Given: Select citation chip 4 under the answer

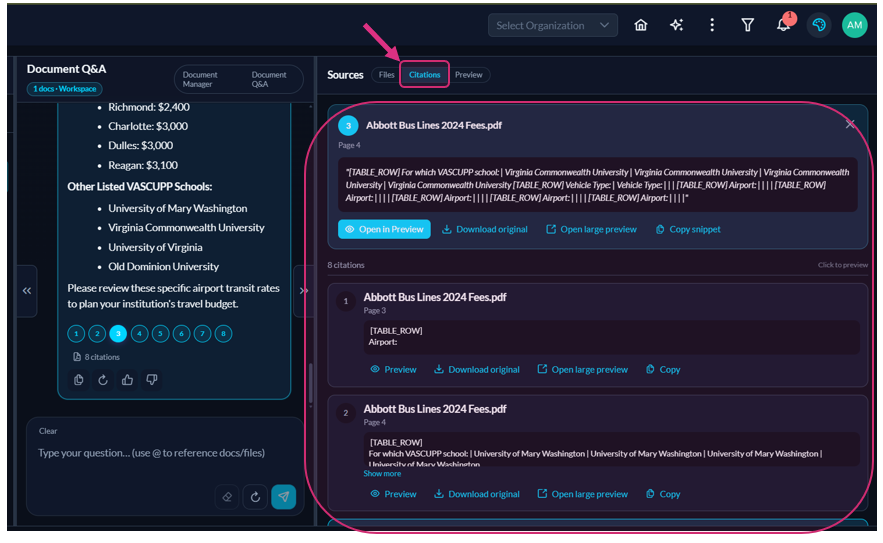Looking at the screenshot, I should click(x=139, y=333).
